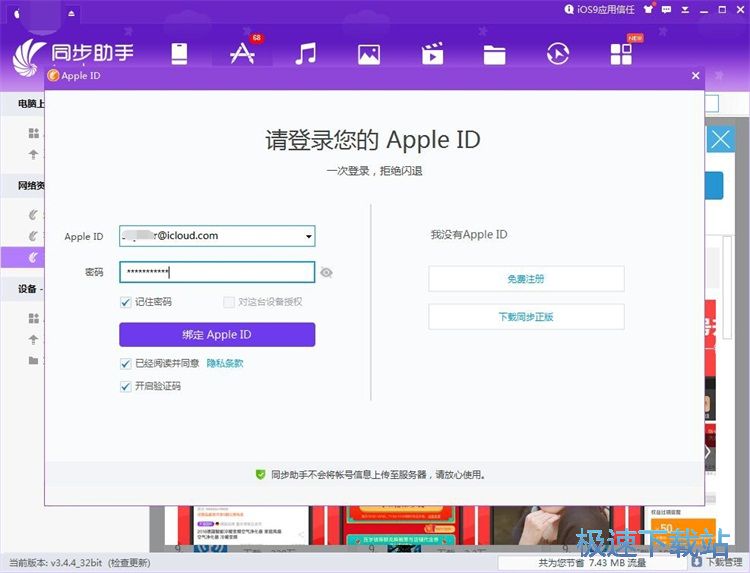750x573 pixels.
Task: Open the App Store apps icon
Action: click(242, 53)
